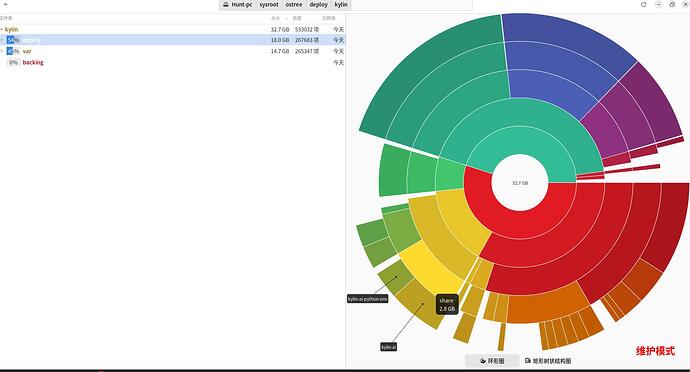Viewport: 690px width, 372px height.
Task: Click today's date in the backing row
Action: click(338, 63)
